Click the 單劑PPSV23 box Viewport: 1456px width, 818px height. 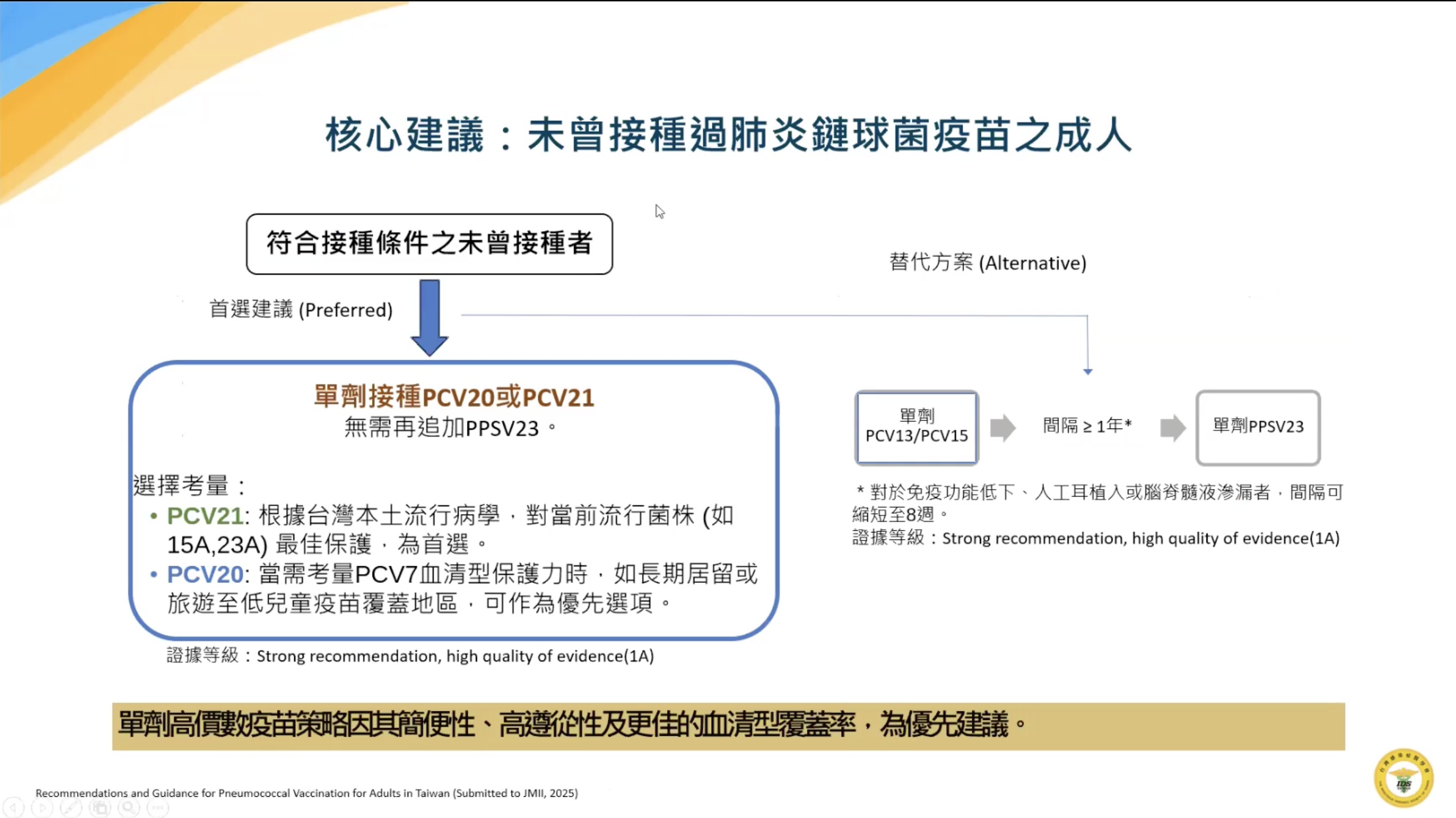[x=1257, y=427]
